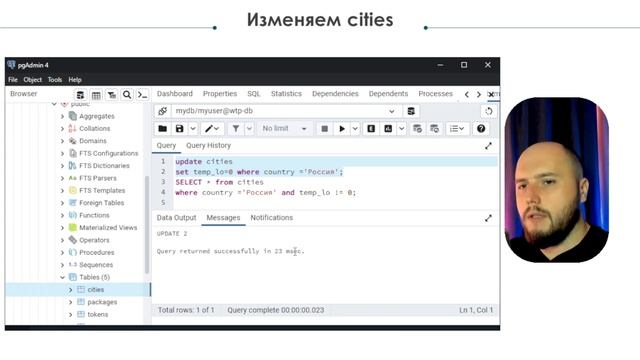Open the Macros list icon
Image resolution: width=640 pixels, height=360 pixels.
tap(457, 129)
